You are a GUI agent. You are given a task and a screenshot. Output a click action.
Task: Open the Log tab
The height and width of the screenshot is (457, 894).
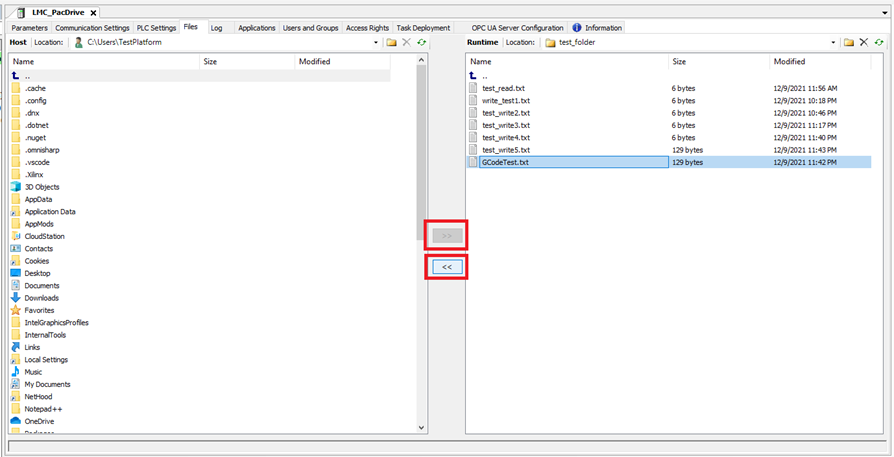point(216,28)
